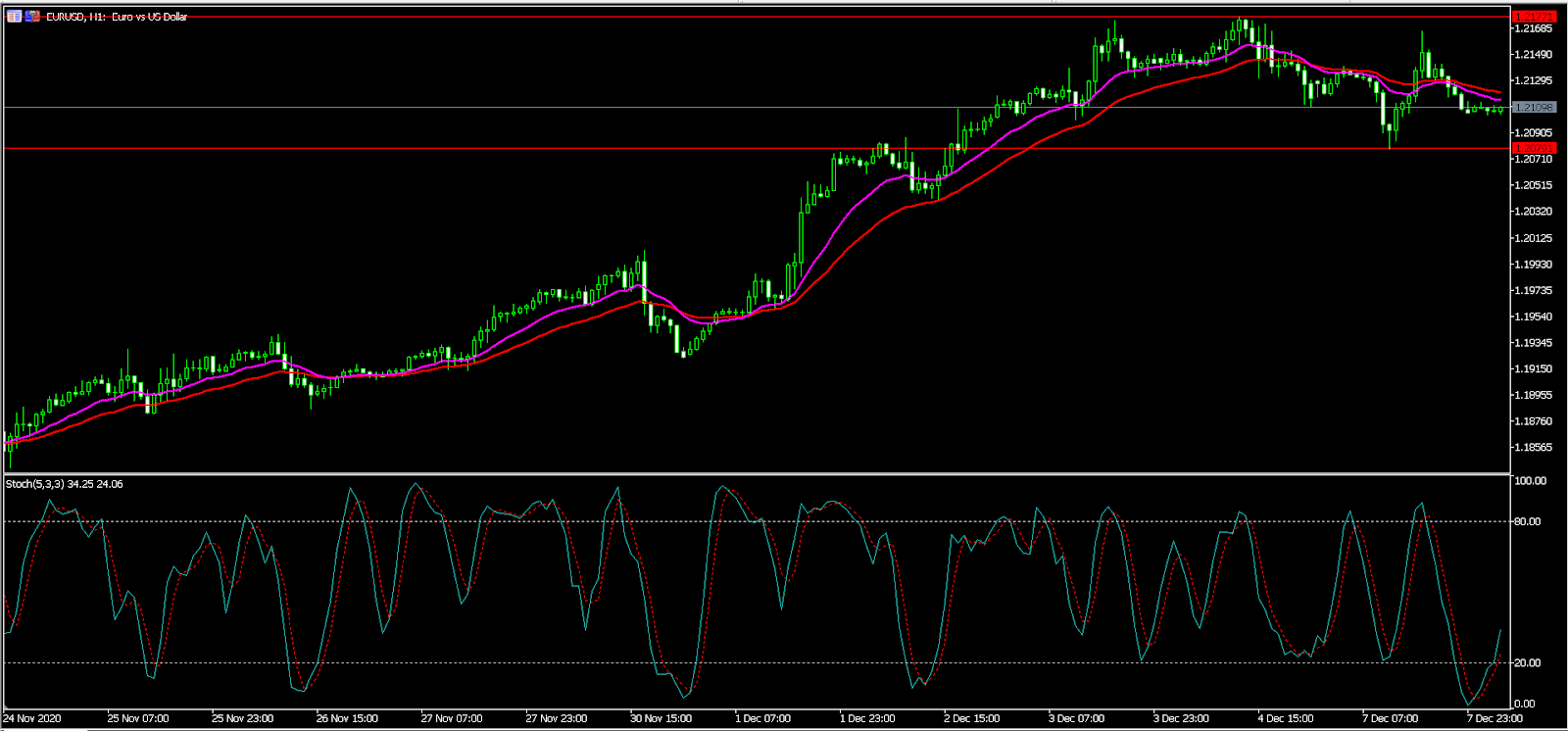Click the 3 Dec 07:00 time label
The image size is (1568, 731).
click(1076, 718)
